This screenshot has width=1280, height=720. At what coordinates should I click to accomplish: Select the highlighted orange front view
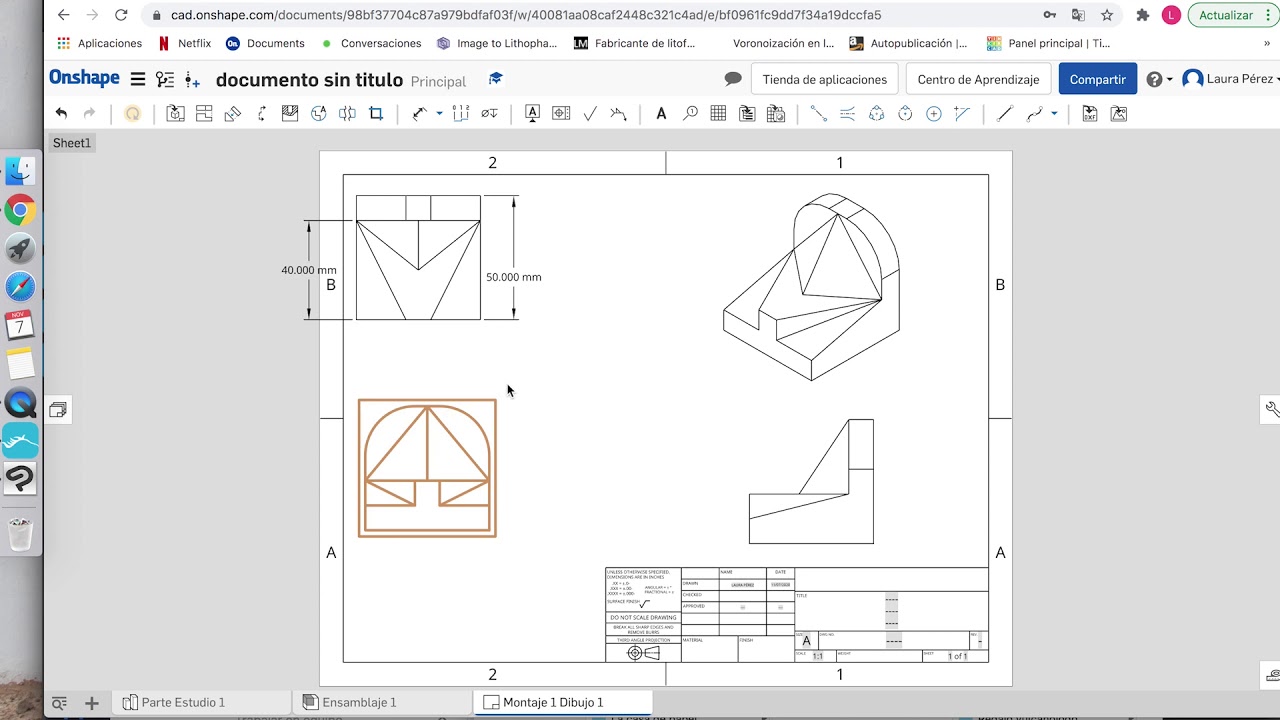coord(427,468)
